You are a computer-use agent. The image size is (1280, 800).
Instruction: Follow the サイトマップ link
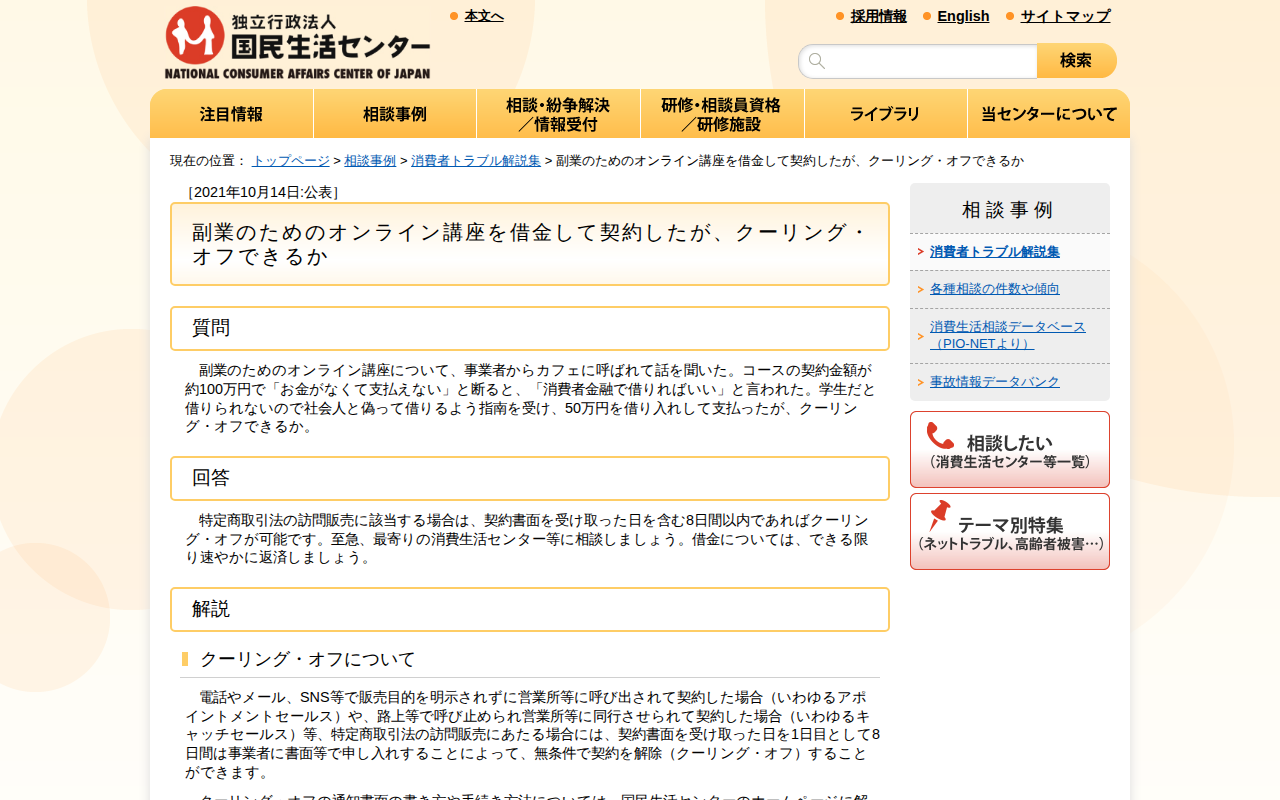pyautogui.click(x=1063, y=16)
